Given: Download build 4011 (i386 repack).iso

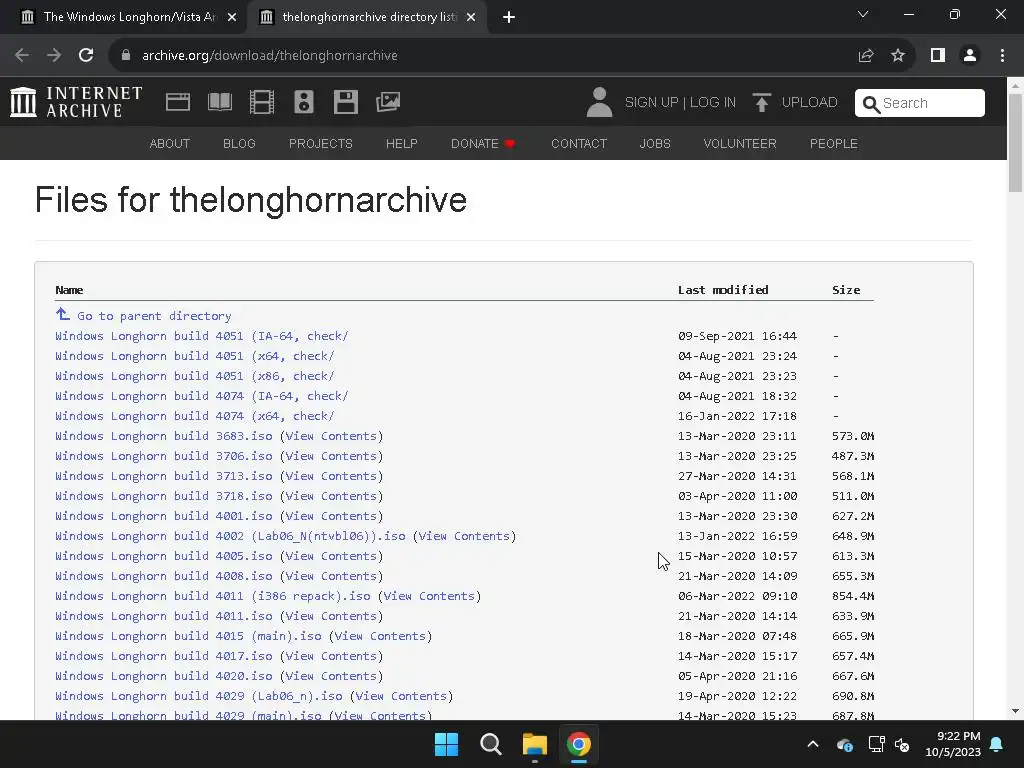Looking at the screenshot, I should pyautogui.click(x=213, y=596).
